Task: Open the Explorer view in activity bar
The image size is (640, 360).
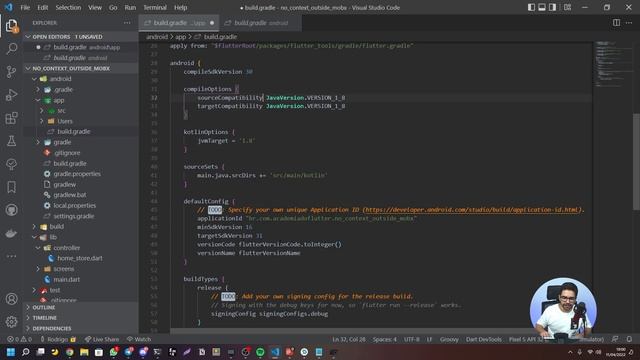Action: [x=11, y=26]
